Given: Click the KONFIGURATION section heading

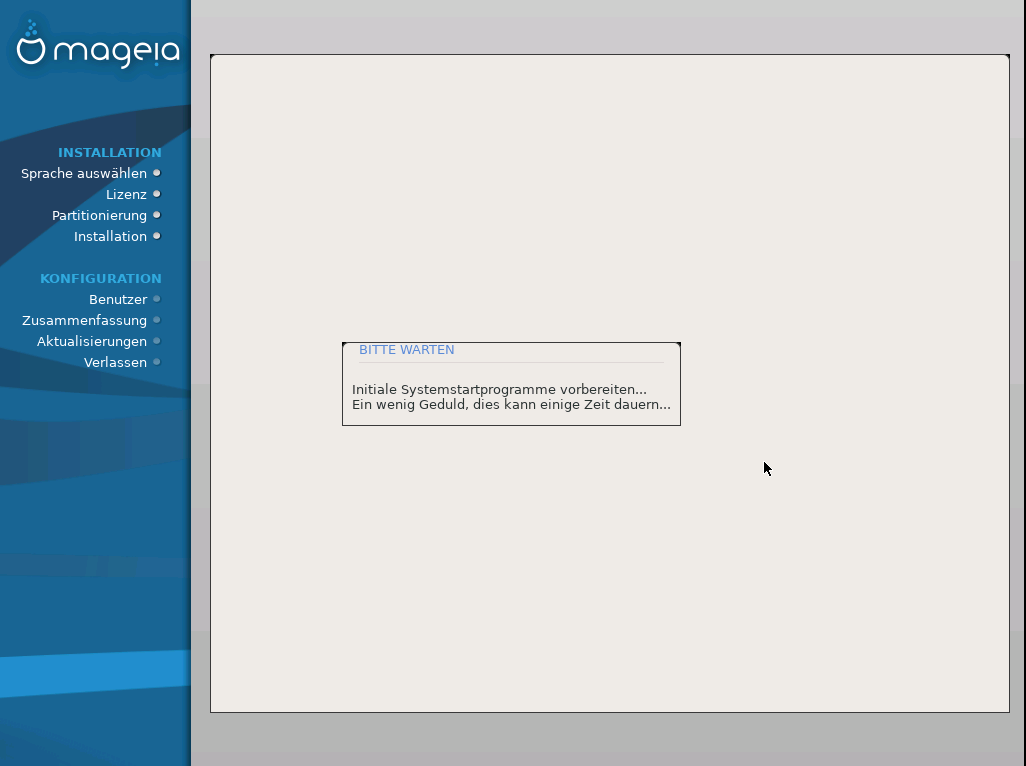Looking at the screenshot, I should [x=101, y=279].
